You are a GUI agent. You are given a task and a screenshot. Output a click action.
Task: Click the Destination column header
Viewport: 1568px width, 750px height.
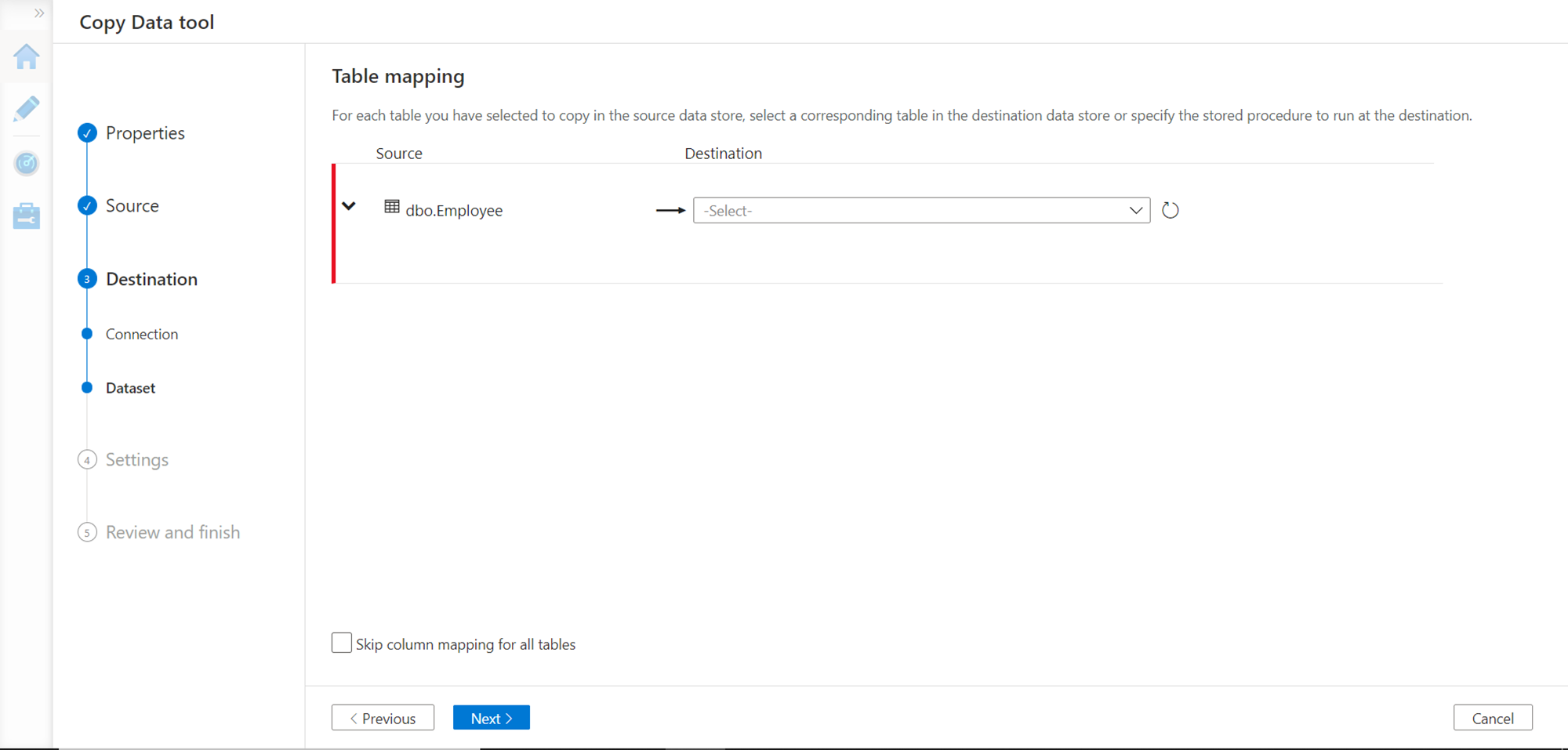point(723,154)
